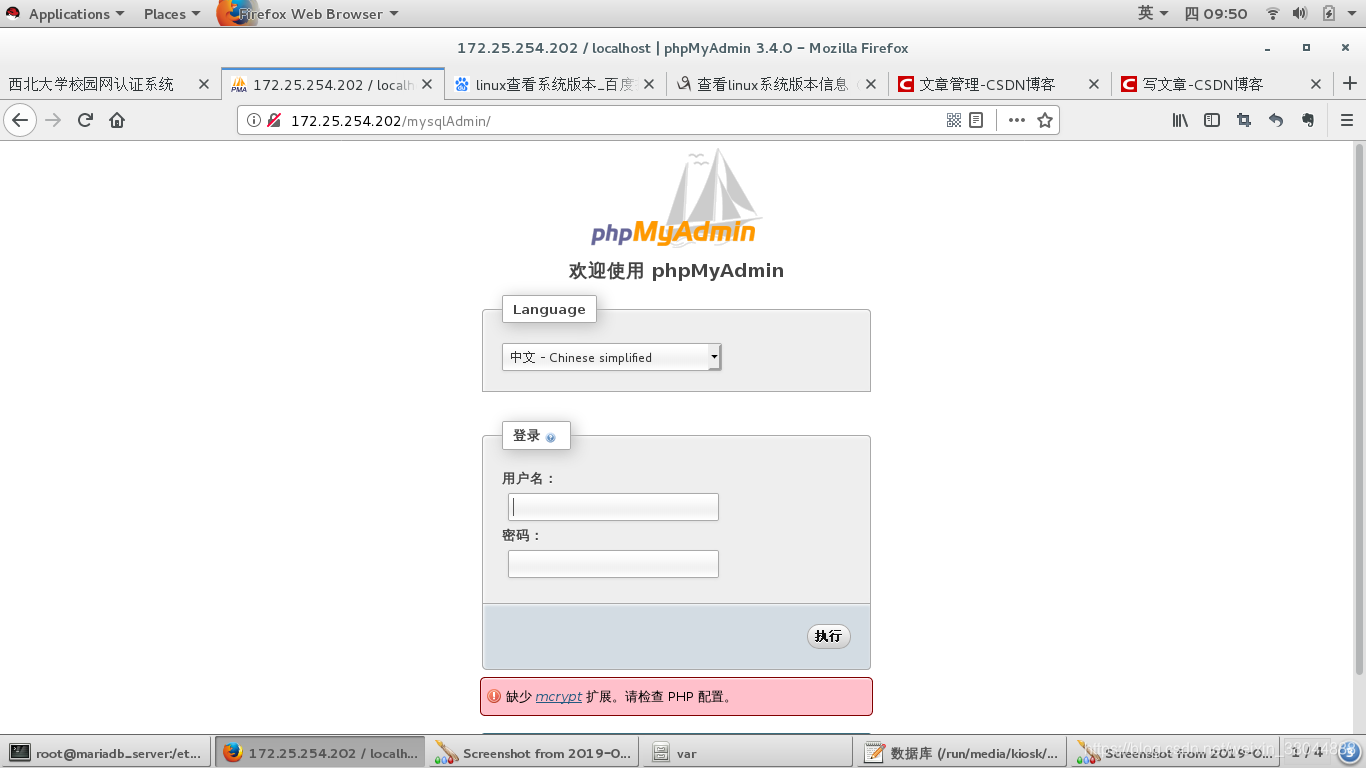The width and height of the screenshot is (1366, 768).
Task: Click the battery status icon
Action: (1329, 13)
